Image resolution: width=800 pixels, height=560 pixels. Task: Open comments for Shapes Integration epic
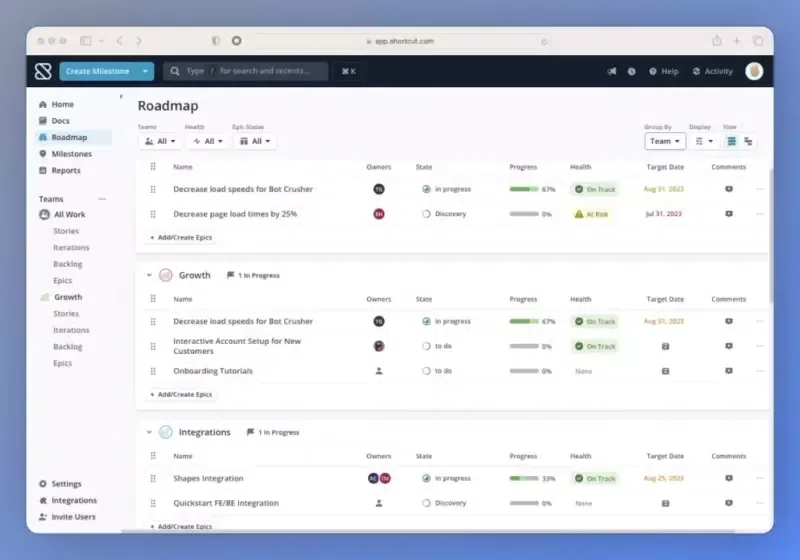(729, 478)
